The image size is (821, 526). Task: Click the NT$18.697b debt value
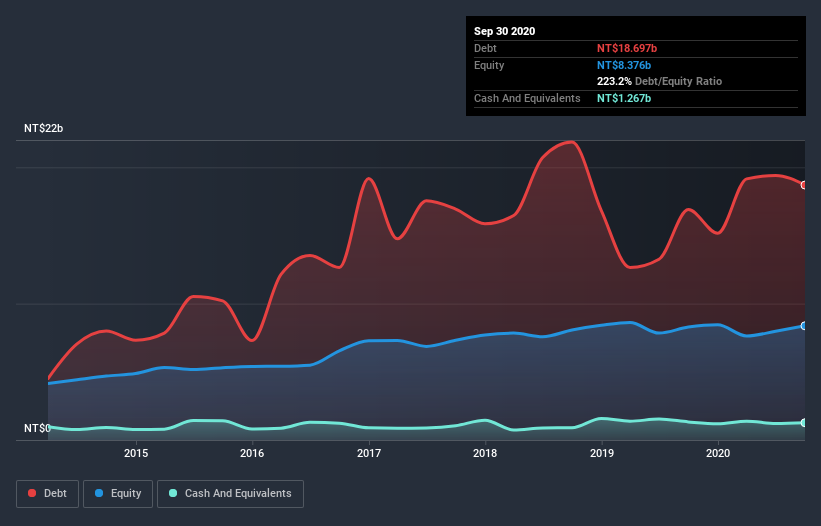click(627, 48)
